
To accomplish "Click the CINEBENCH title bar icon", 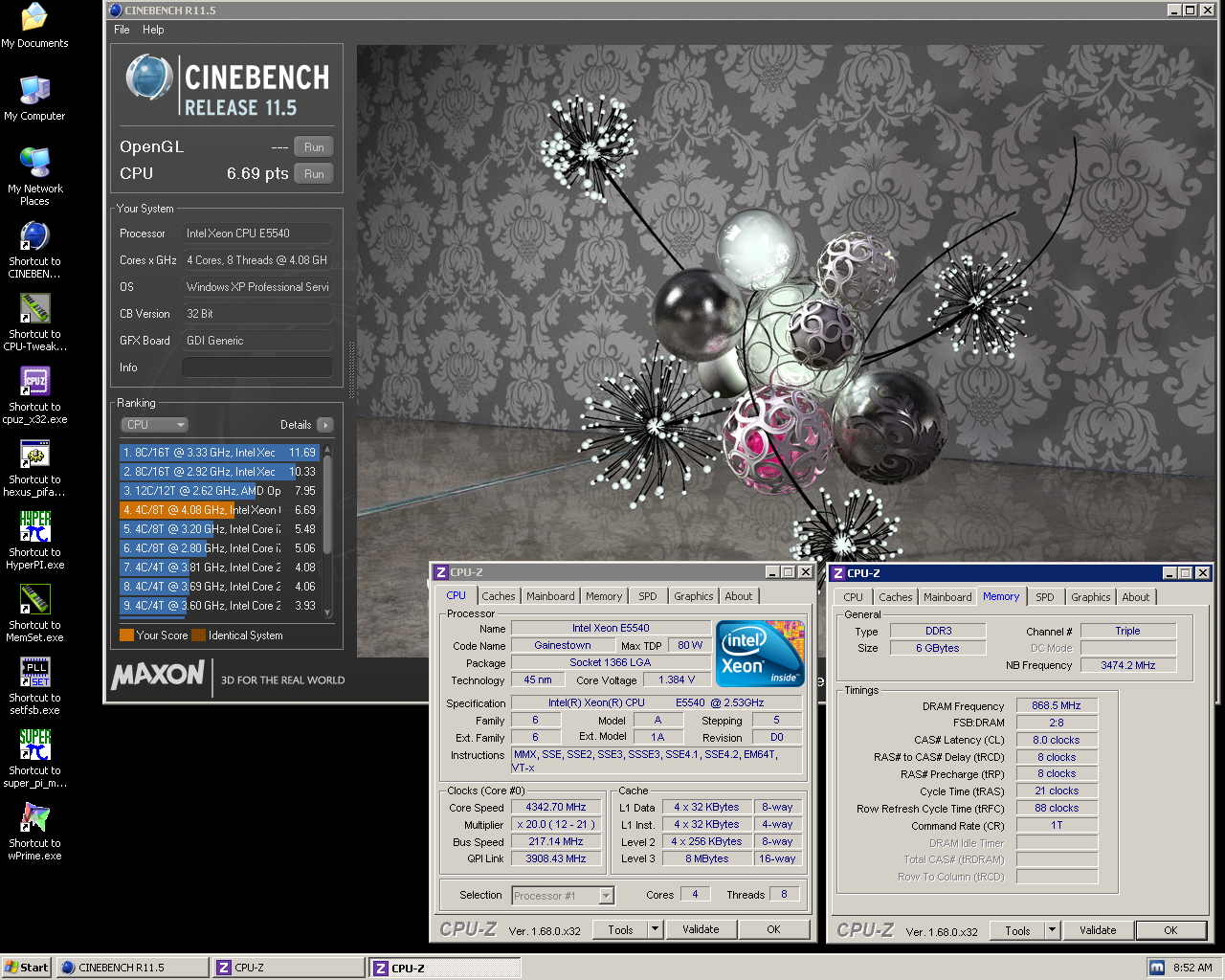I will (115, 11).
